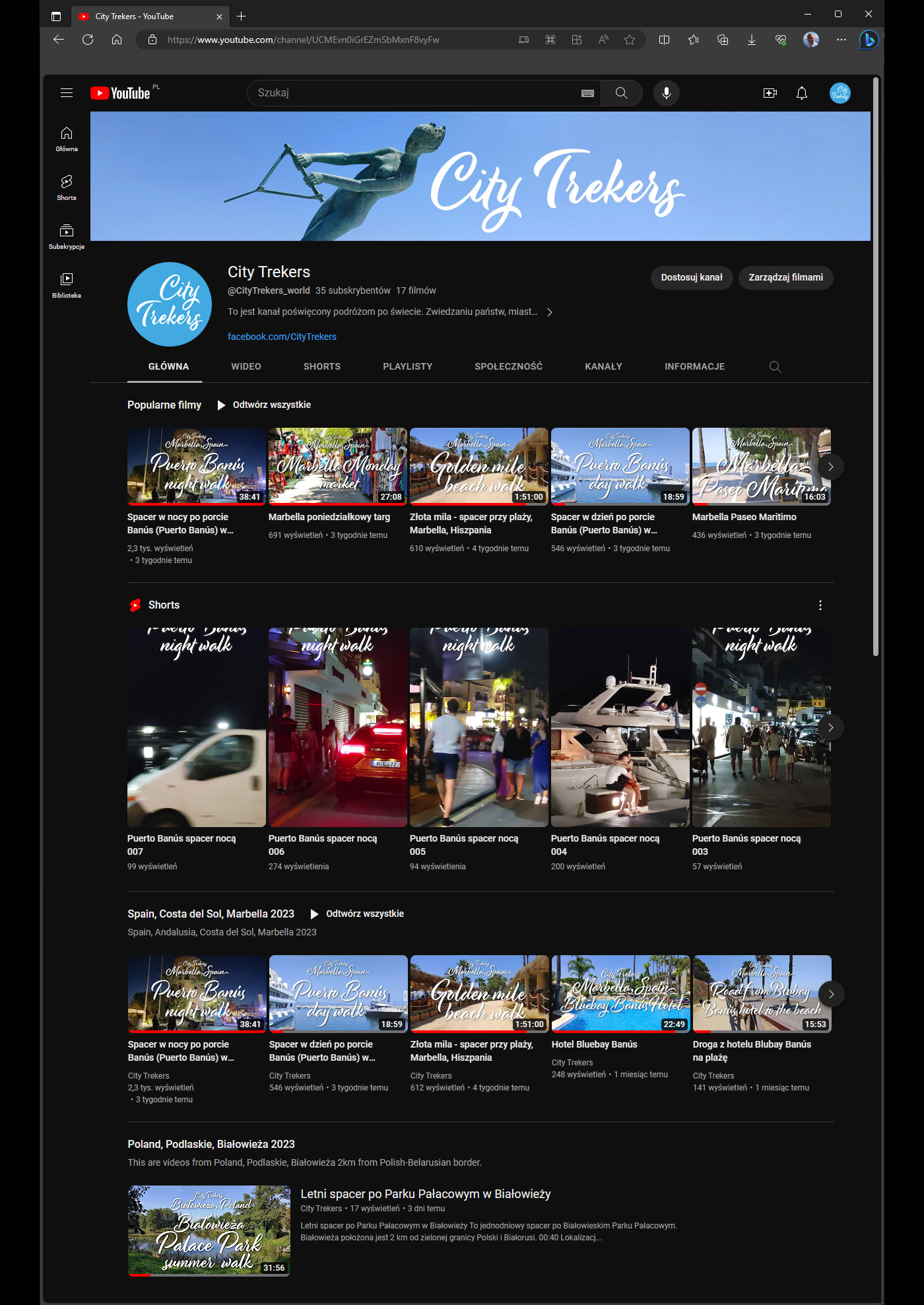
Task: Add page to favorites with star
Action: tap(630, 40)
